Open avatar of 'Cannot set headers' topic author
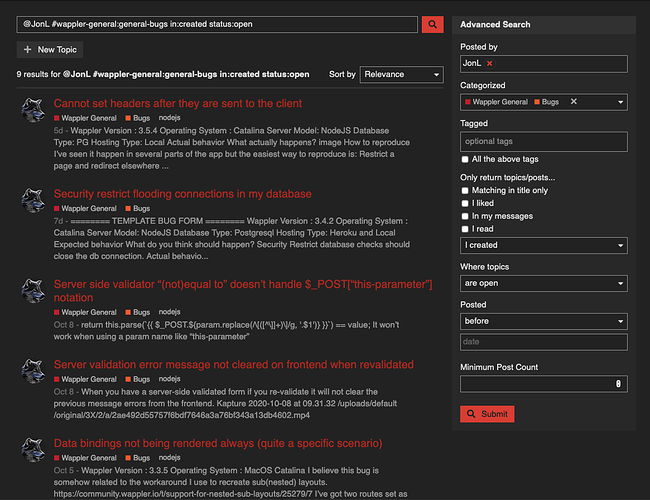Image resolution: width=650 pixels, height=500 pixels. tap(33, 110)
